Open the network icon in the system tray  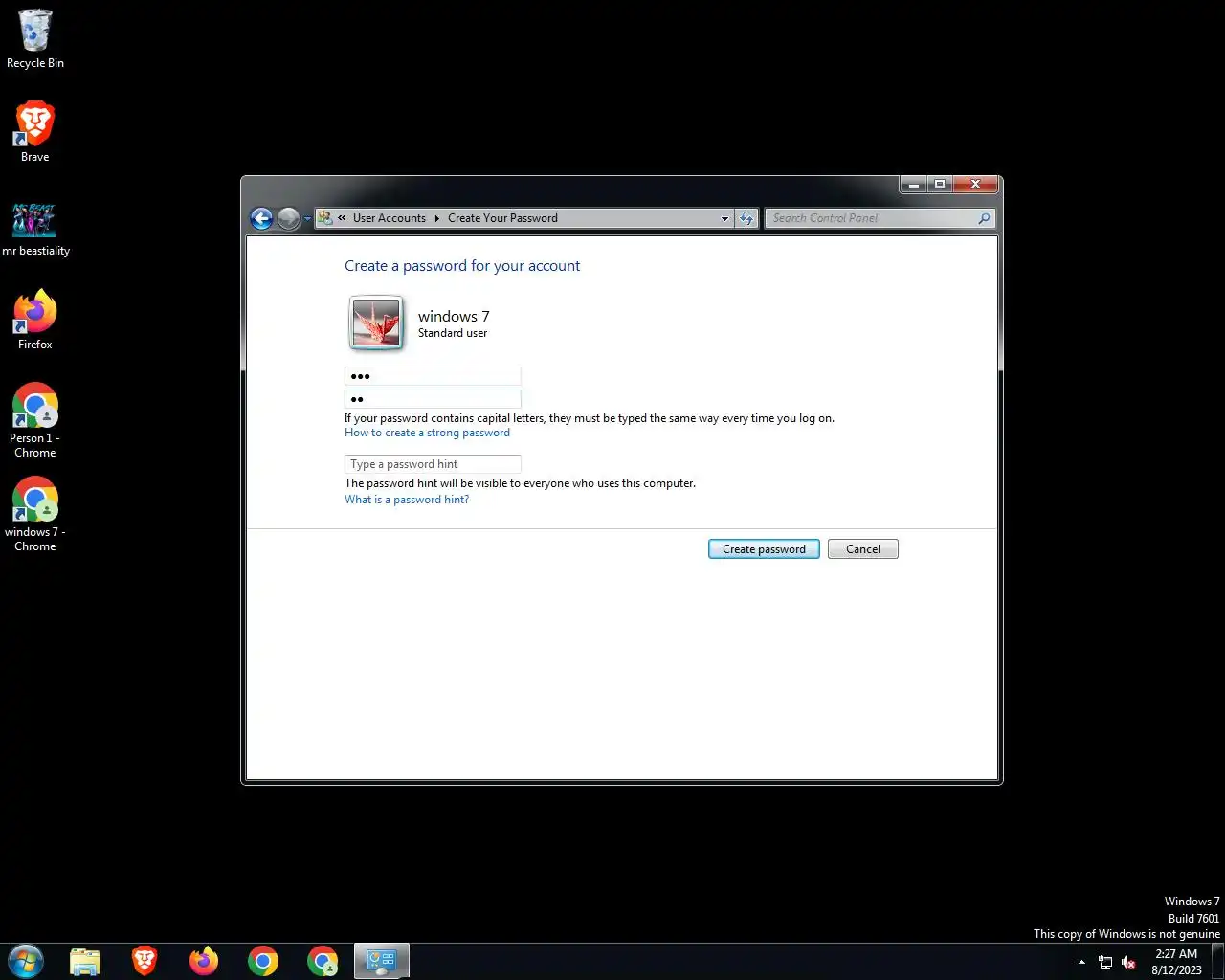point(1105,962)
